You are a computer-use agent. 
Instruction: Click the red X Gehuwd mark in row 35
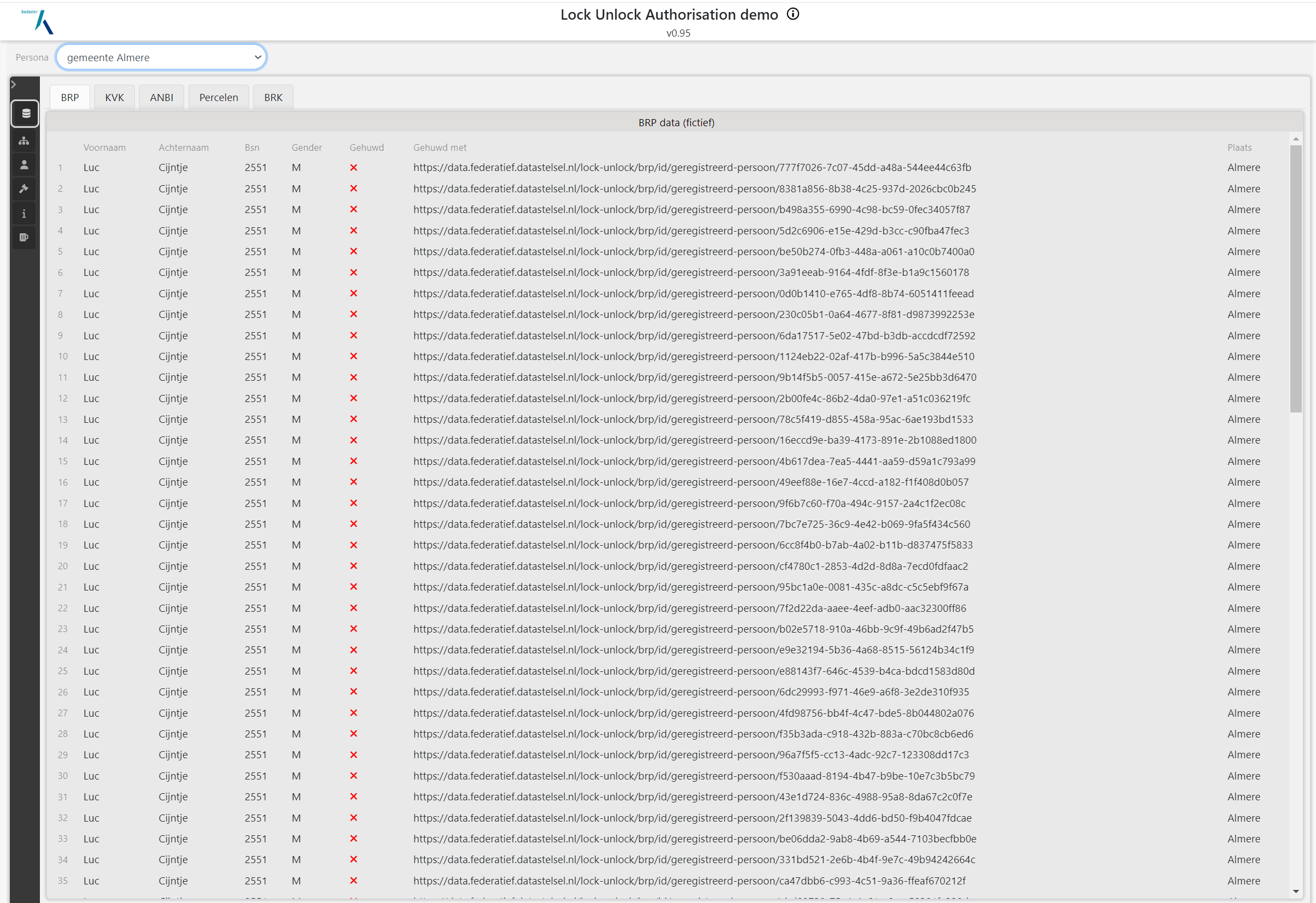354,881
